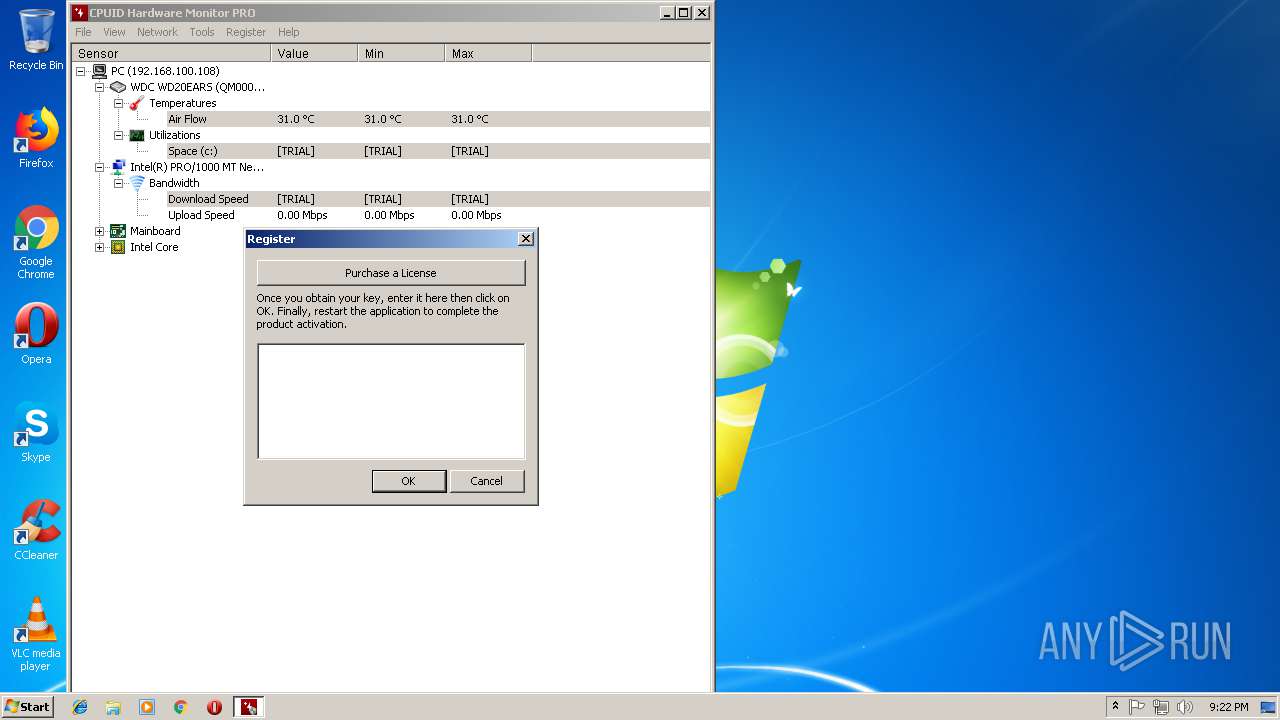Click the taskbar clock showing 9:22 PM
This screenshot has height=720, width=1280.
click(x=1228, y=707)
